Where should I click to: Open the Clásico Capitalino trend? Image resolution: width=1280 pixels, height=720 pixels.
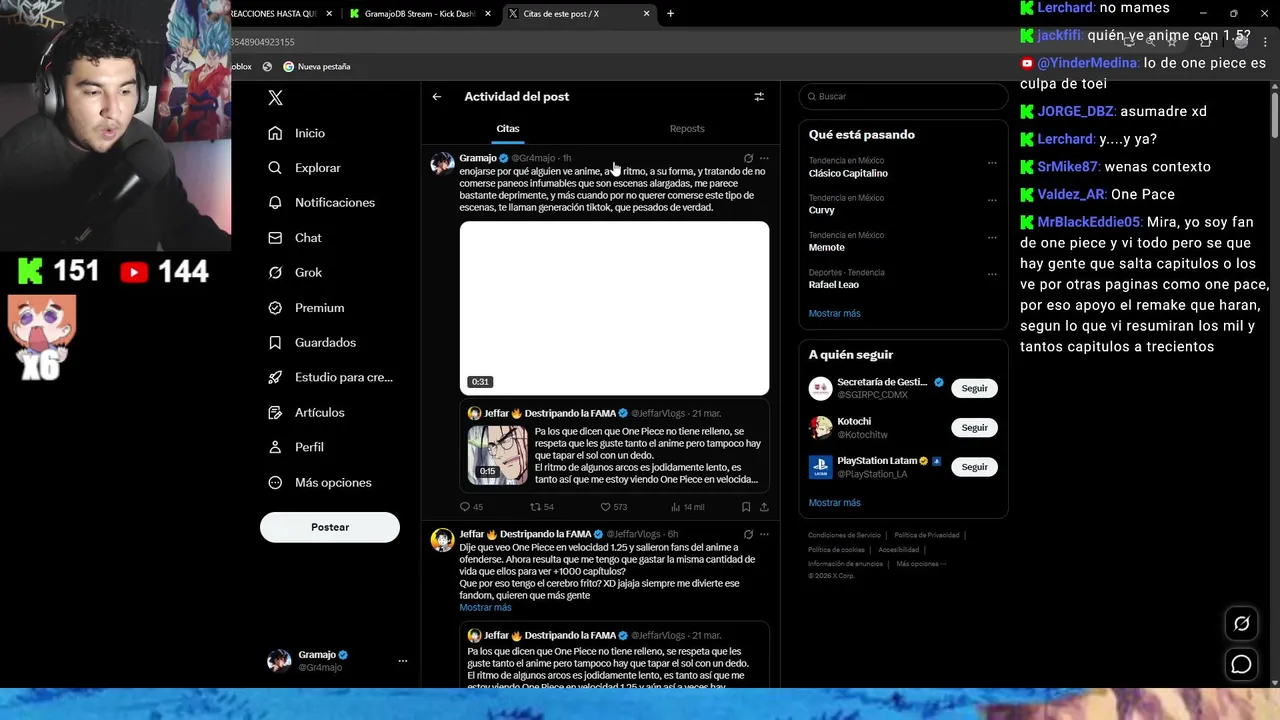[x=848, y=173]
